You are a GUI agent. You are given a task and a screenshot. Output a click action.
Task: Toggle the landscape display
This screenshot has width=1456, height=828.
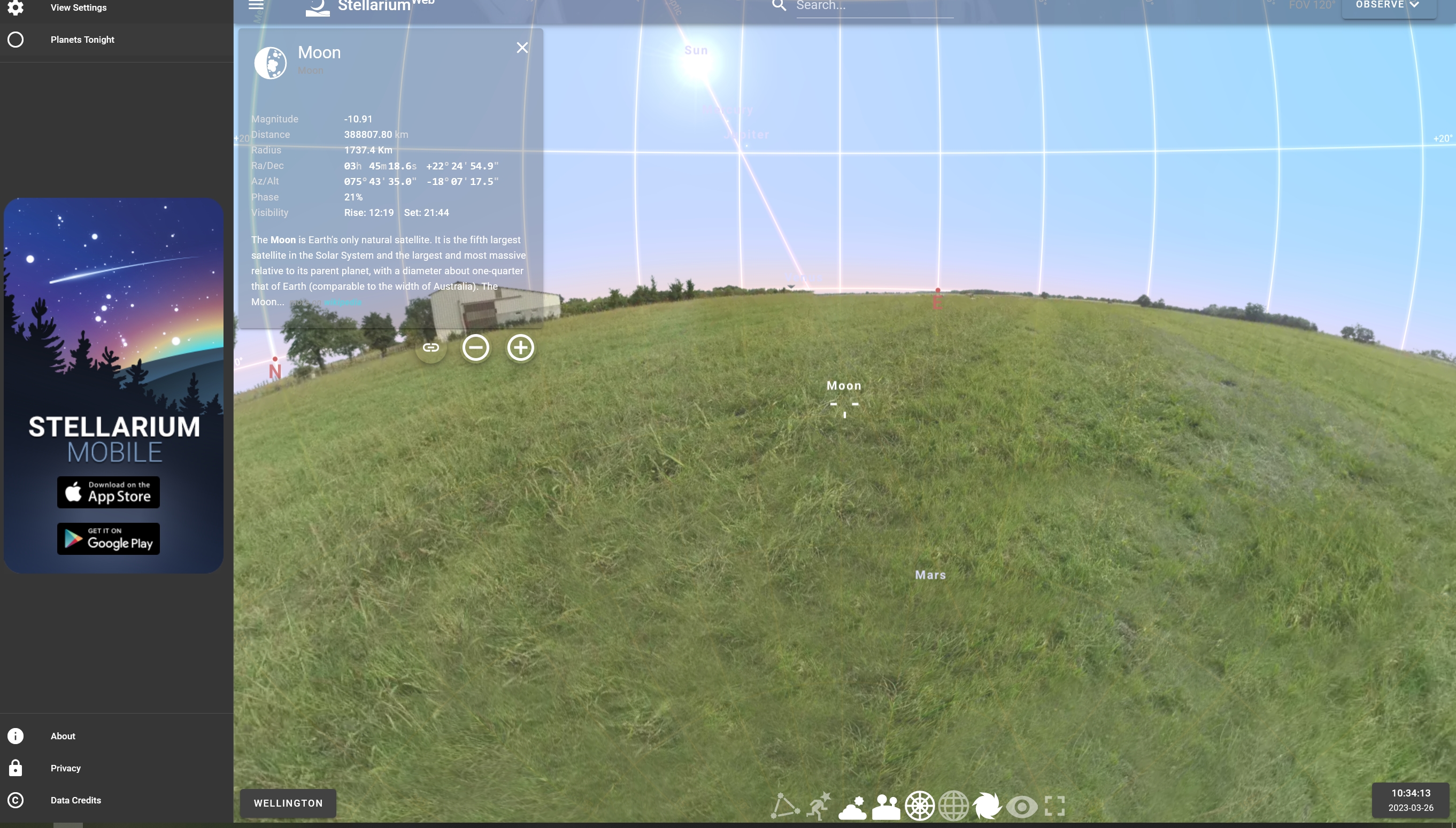(x=886, y=806)
